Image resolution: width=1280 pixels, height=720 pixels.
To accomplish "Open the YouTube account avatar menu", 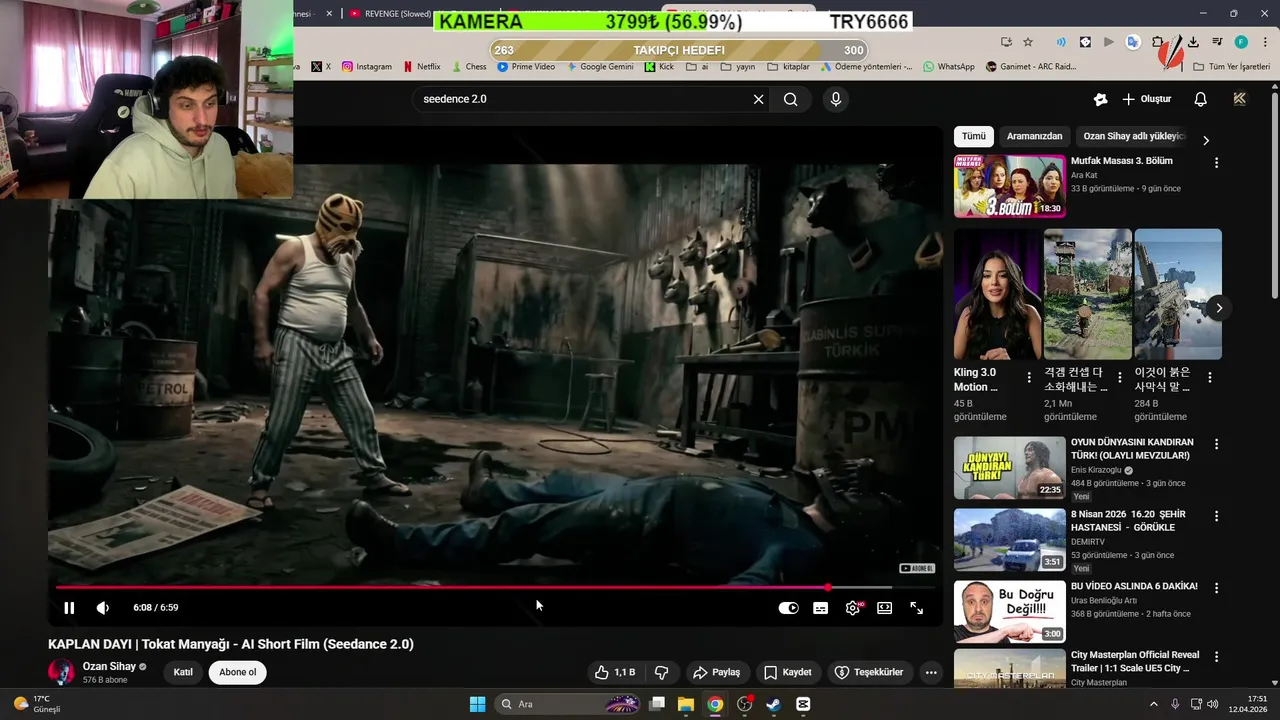I will point(1240,99).
